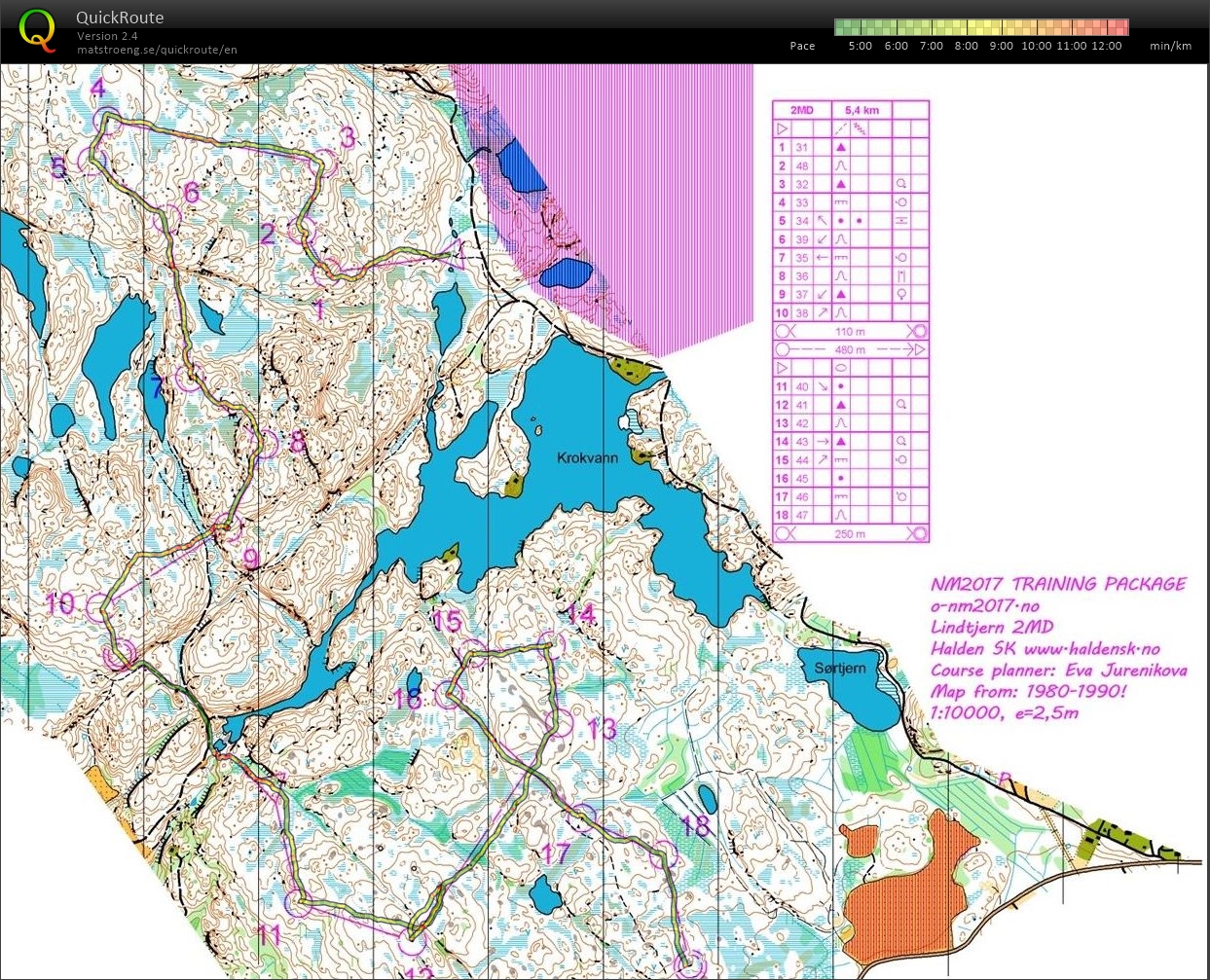Click control number 2 on the map
This screenshot has width=1210, height=980.
click(x=268, y=234)
